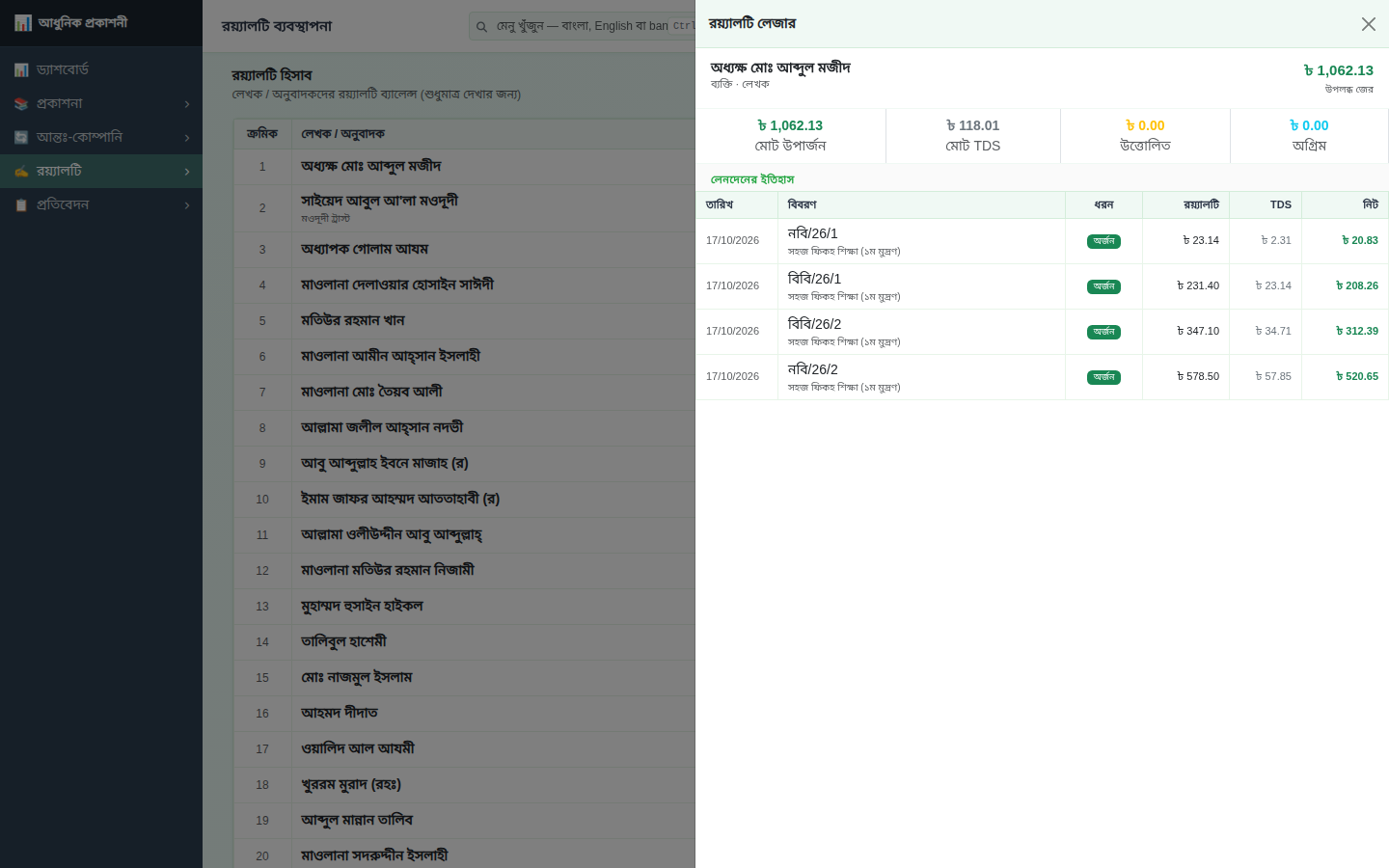Click the প্রতিবেদন clipboard icon
The height and width of the screenshot is (868, 1389).
21,204
